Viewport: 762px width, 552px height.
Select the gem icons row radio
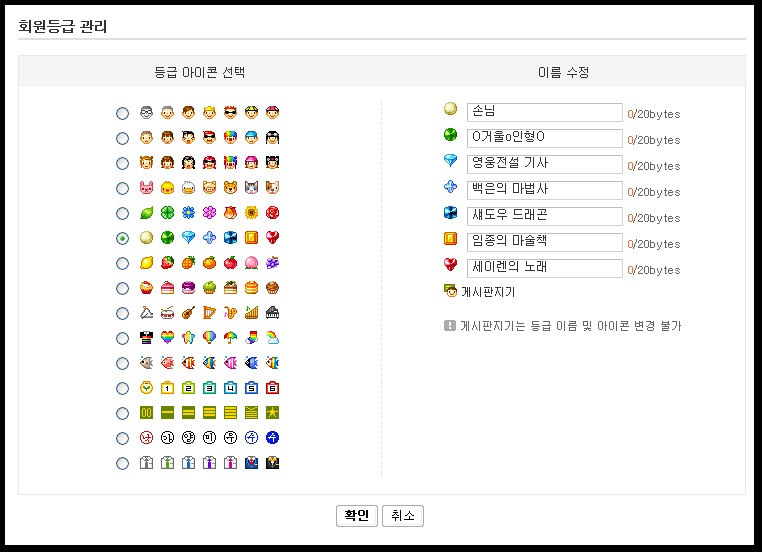pyautogui.click(x=122, y=238)
